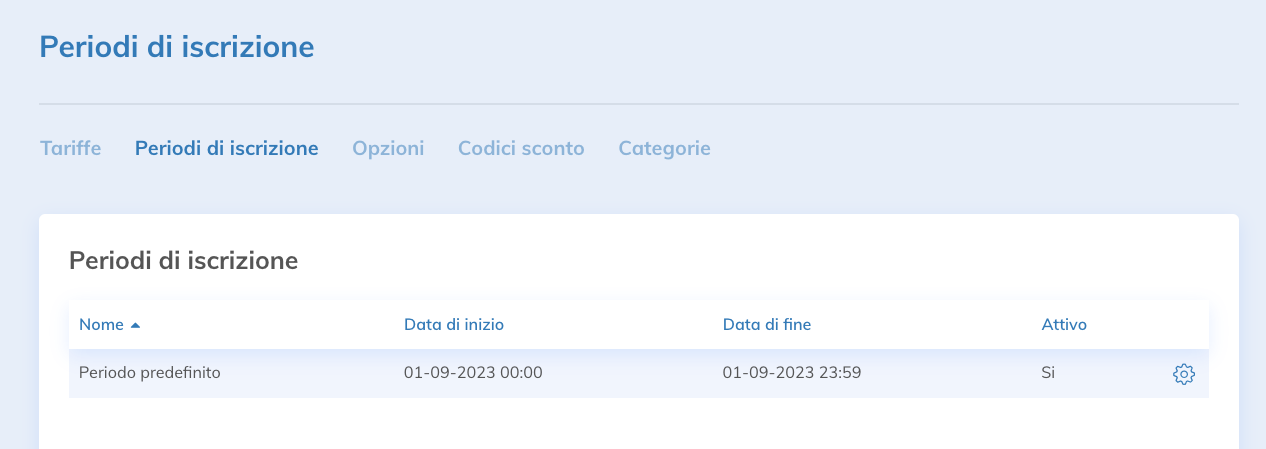Screen dimensions: 1266x449
Task: Click the sort arrow beside Nome
Action: (x=136, y=325)
